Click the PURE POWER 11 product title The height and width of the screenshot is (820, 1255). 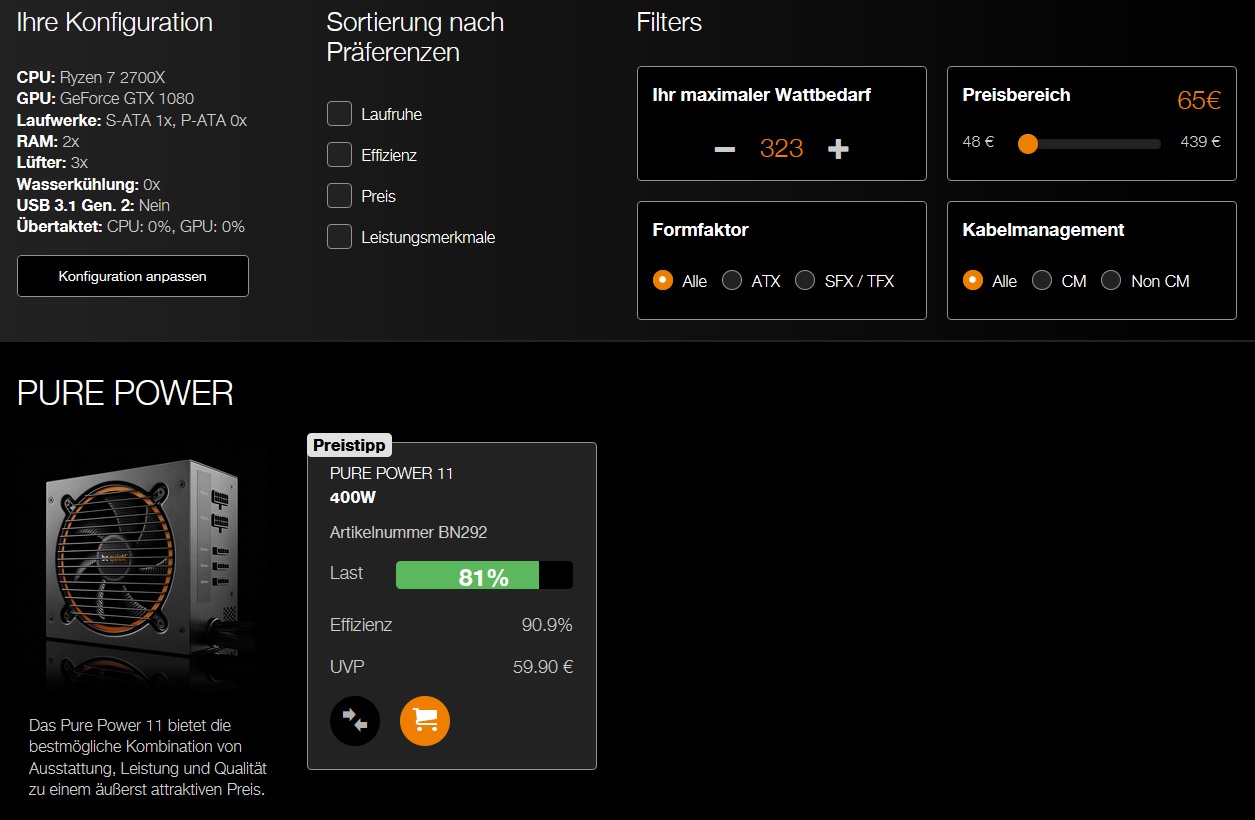click(392, 473)
